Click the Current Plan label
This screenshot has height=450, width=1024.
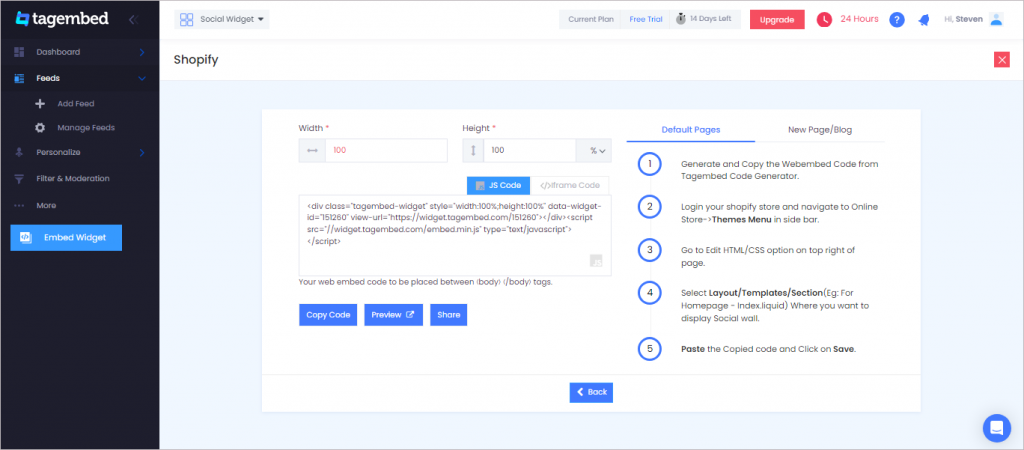coord(590,20)
